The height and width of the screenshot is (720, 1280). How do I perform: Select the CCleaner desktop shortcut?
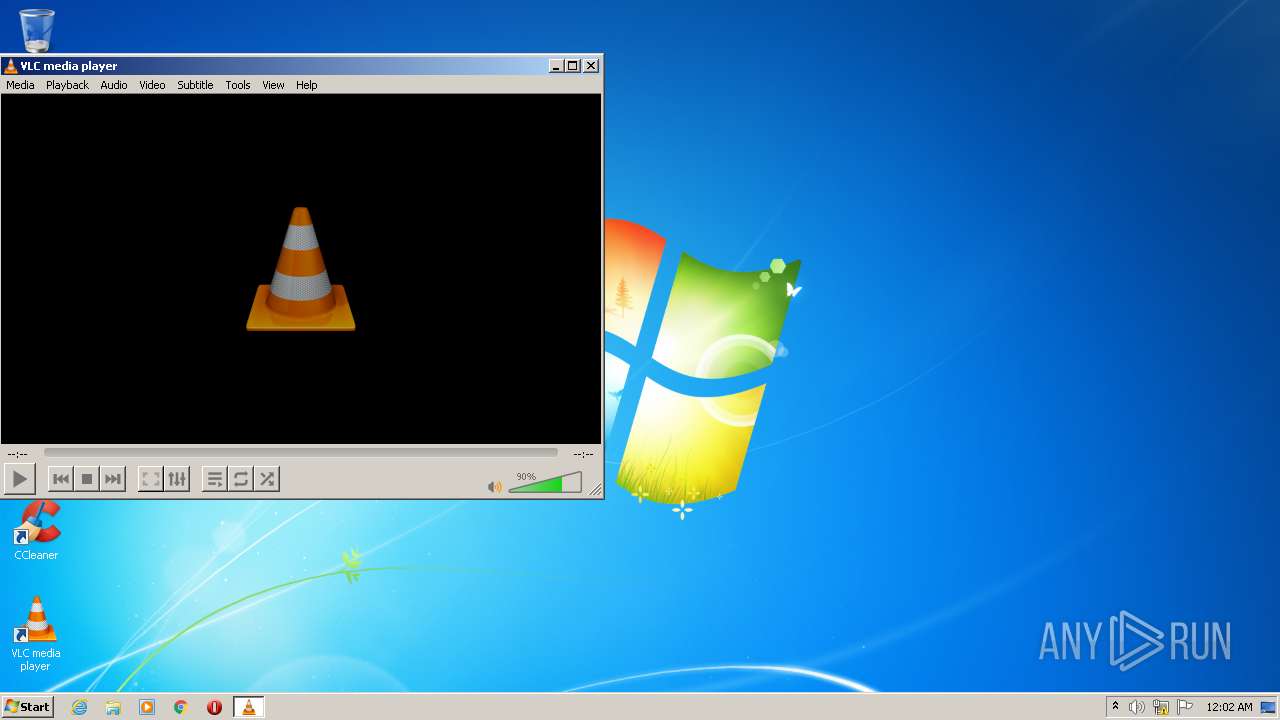pyautogui.click(x=36, y=531)
